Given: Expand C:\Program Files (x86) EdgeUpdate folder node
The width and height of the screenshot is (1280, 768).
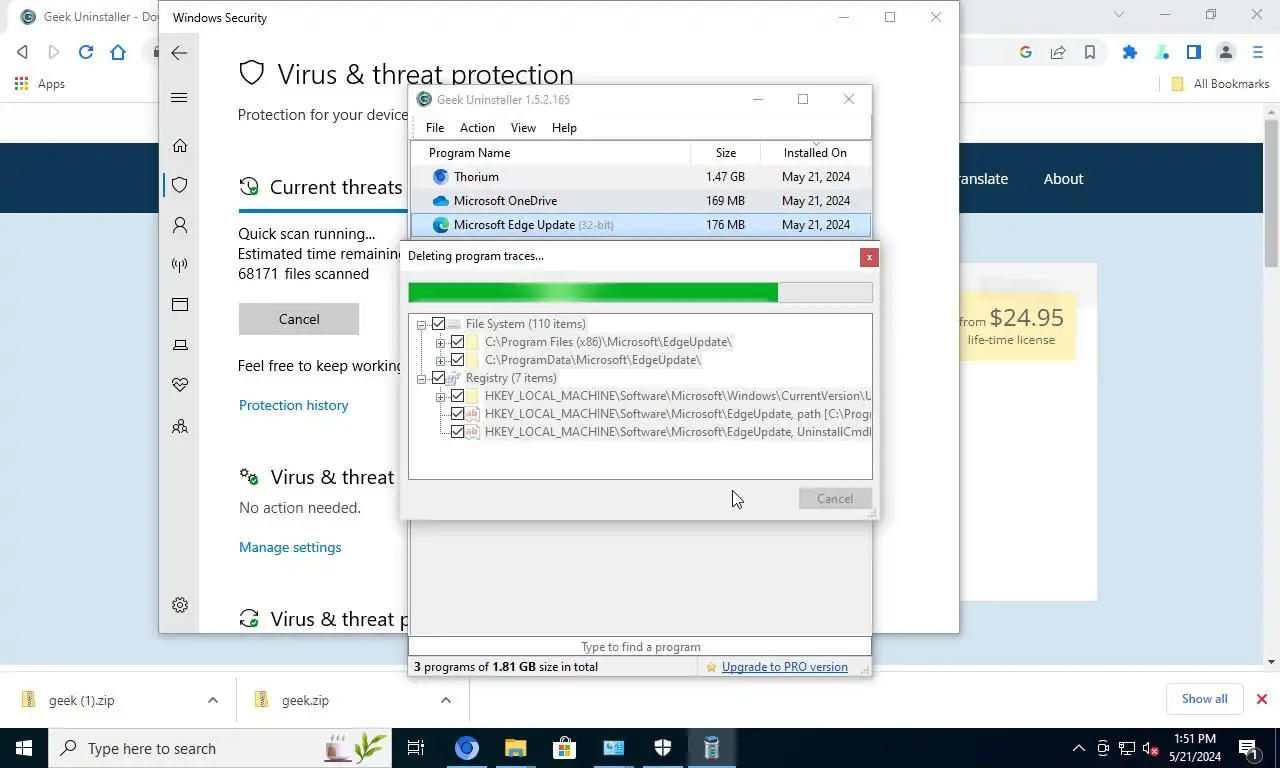Looking at the screenshot, I should pyautogui.click(x=441, y=342).
